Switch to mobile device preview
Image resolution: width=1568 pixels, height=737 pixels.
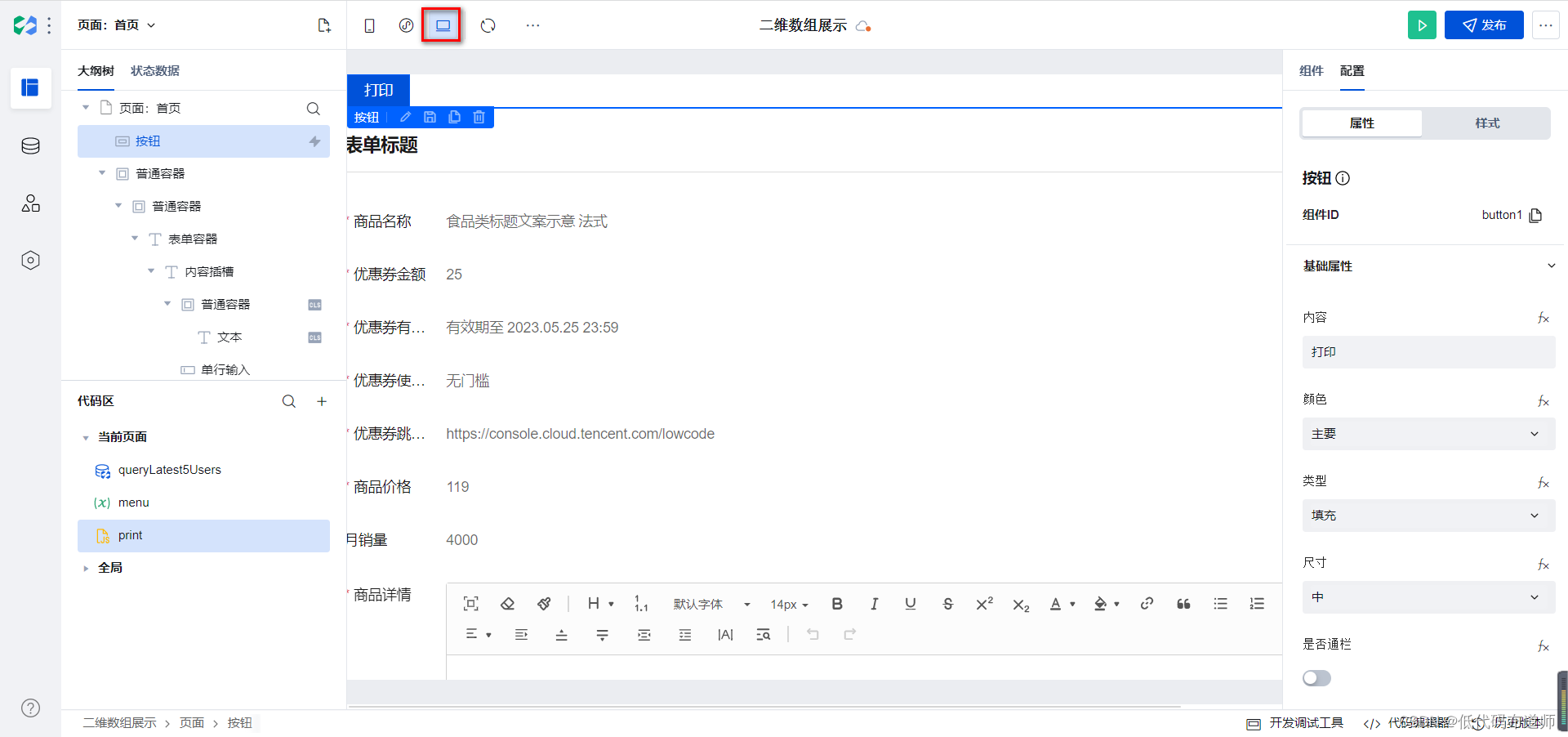pyautogui.click(x=369, y=25)
